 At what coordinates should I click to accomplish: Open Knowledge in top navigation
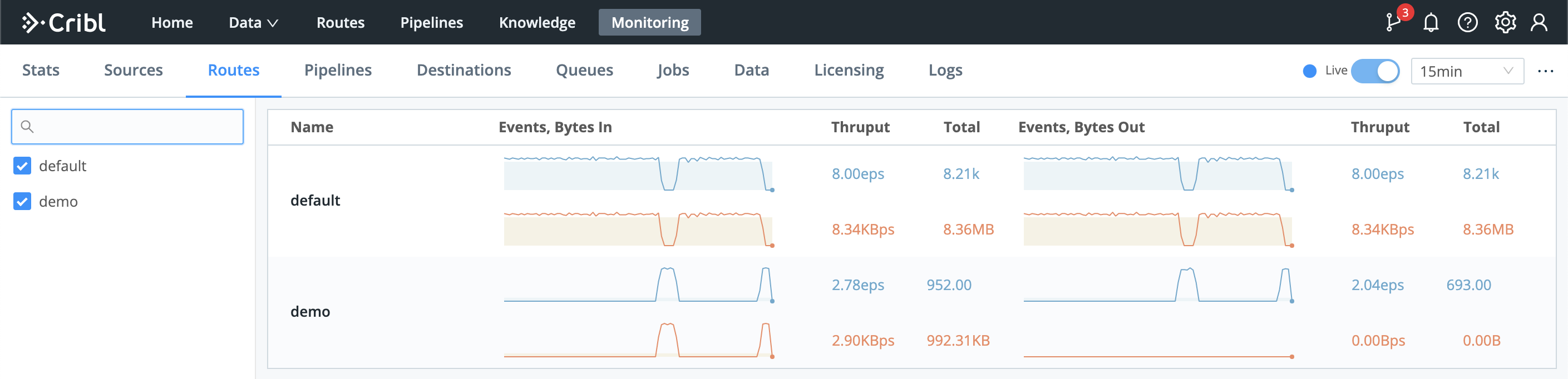537,23
